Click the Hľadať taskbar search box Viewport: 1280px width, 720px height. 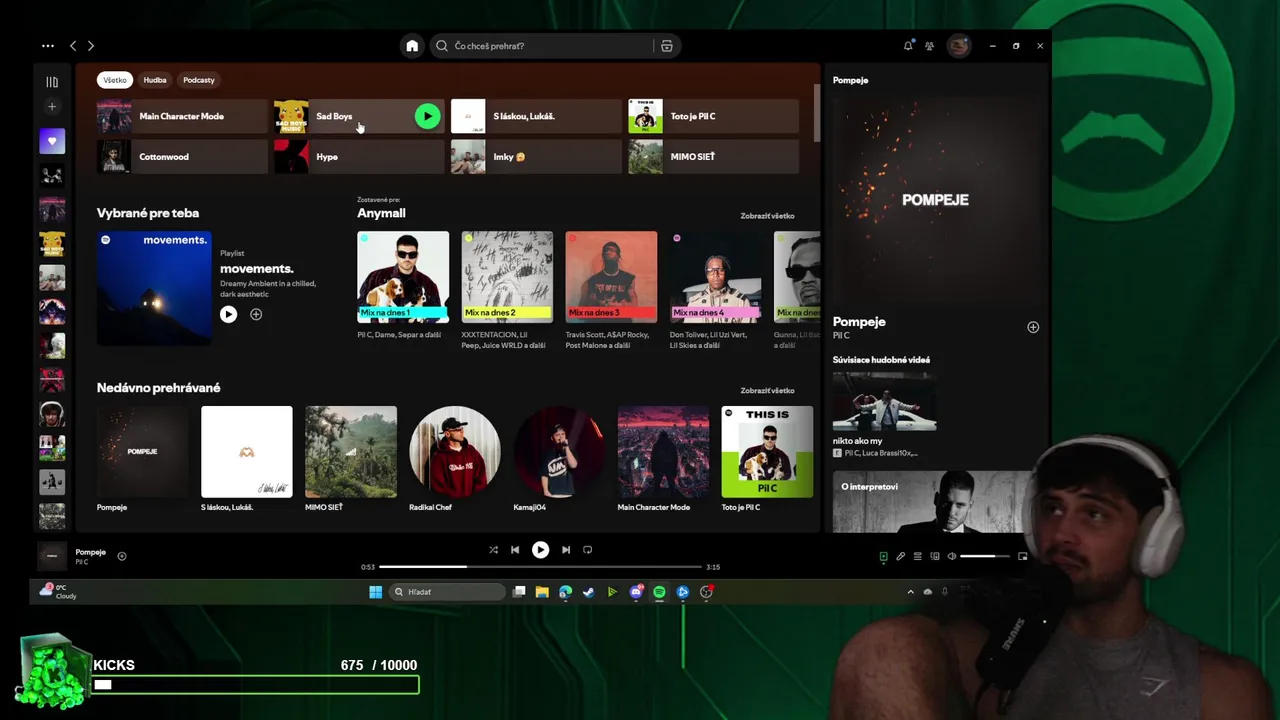445,592
